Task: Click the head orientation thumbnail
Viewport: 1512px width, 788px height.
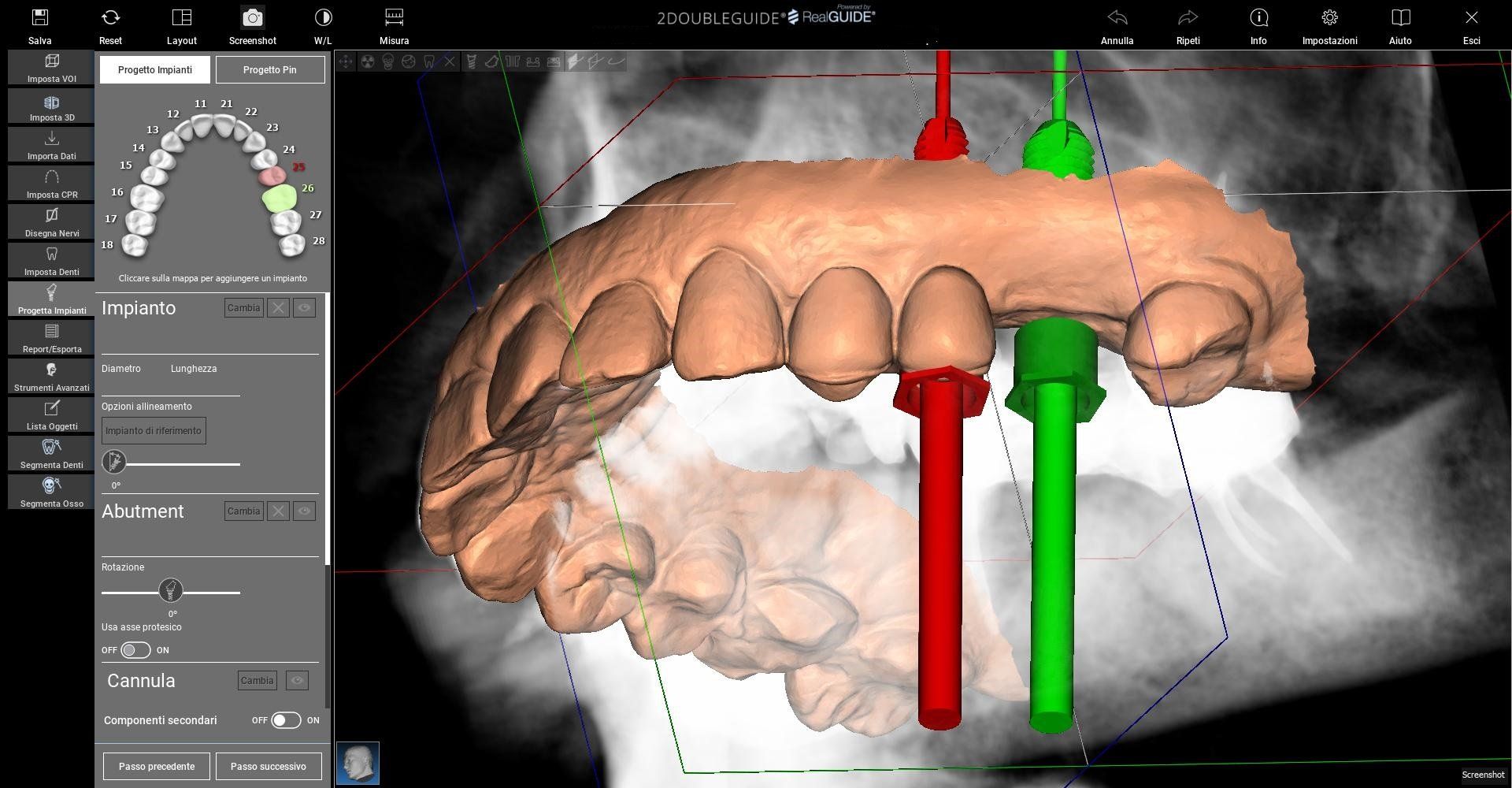Action: pyautogui.click(x=358, y=763)
